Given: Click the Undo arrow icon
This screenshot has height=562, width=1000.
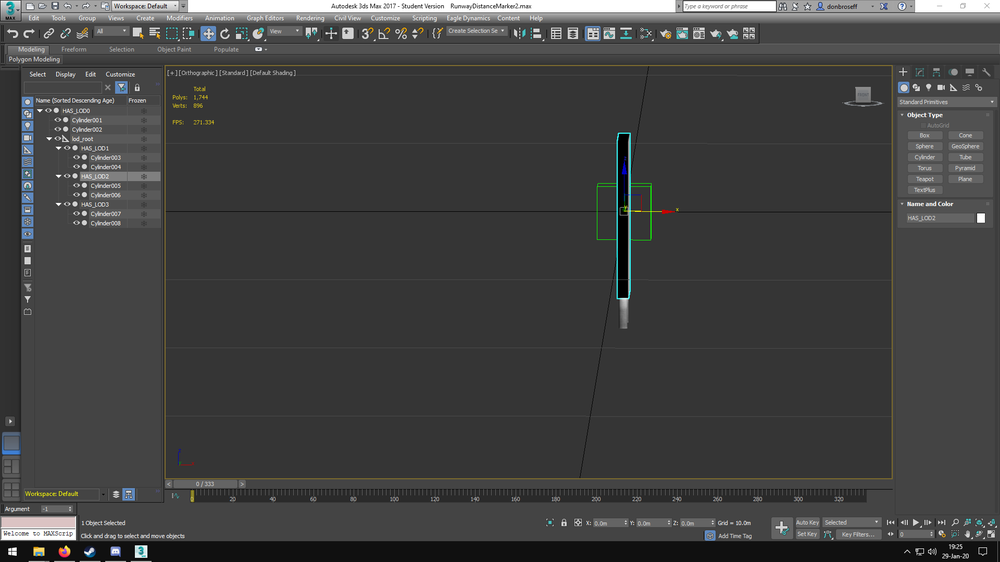Looking at the screenshot, I should click(12, 33).
